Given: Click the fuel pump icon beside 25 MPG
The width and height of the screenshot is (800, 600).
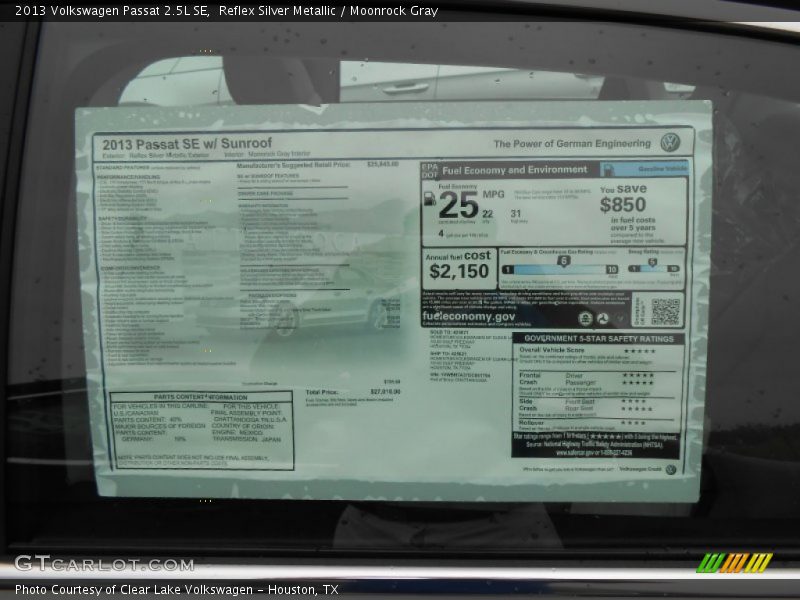Looking at the screenshot, I should click(x=430, y=198).
